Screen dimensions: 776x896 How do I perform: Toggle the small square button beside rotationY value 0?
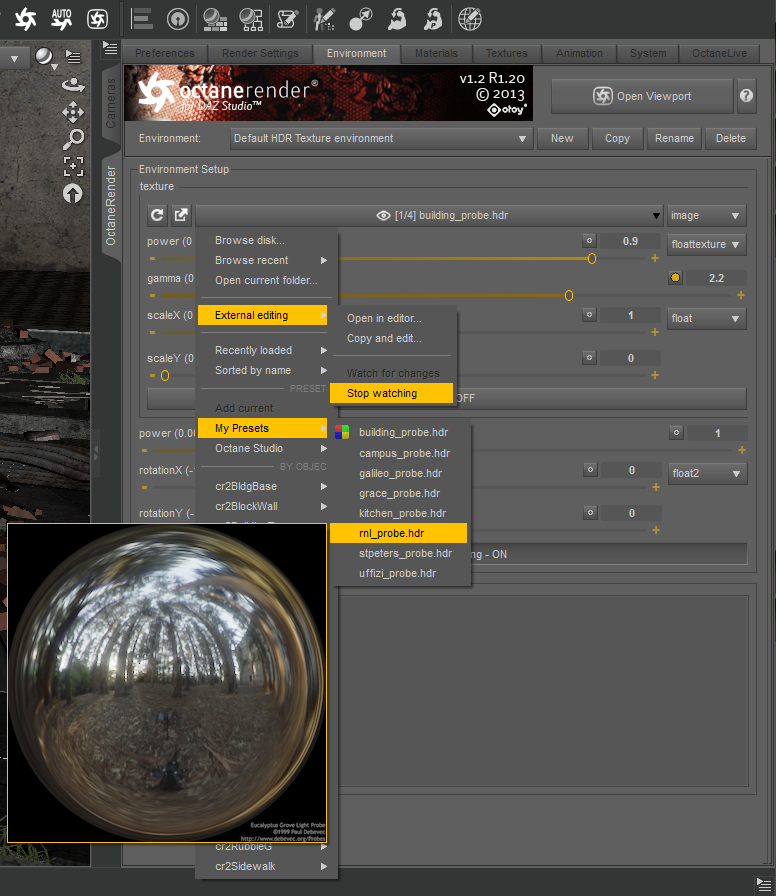590,513
